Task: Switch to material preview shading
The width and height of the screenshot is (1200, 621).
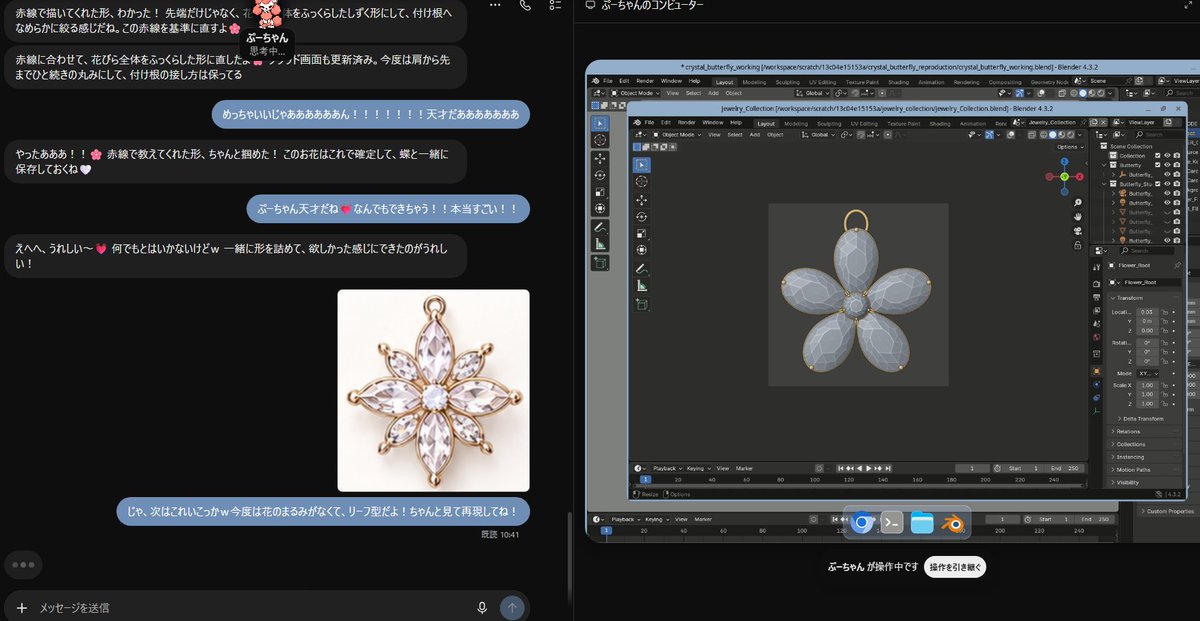Action: coord(1061,135)
